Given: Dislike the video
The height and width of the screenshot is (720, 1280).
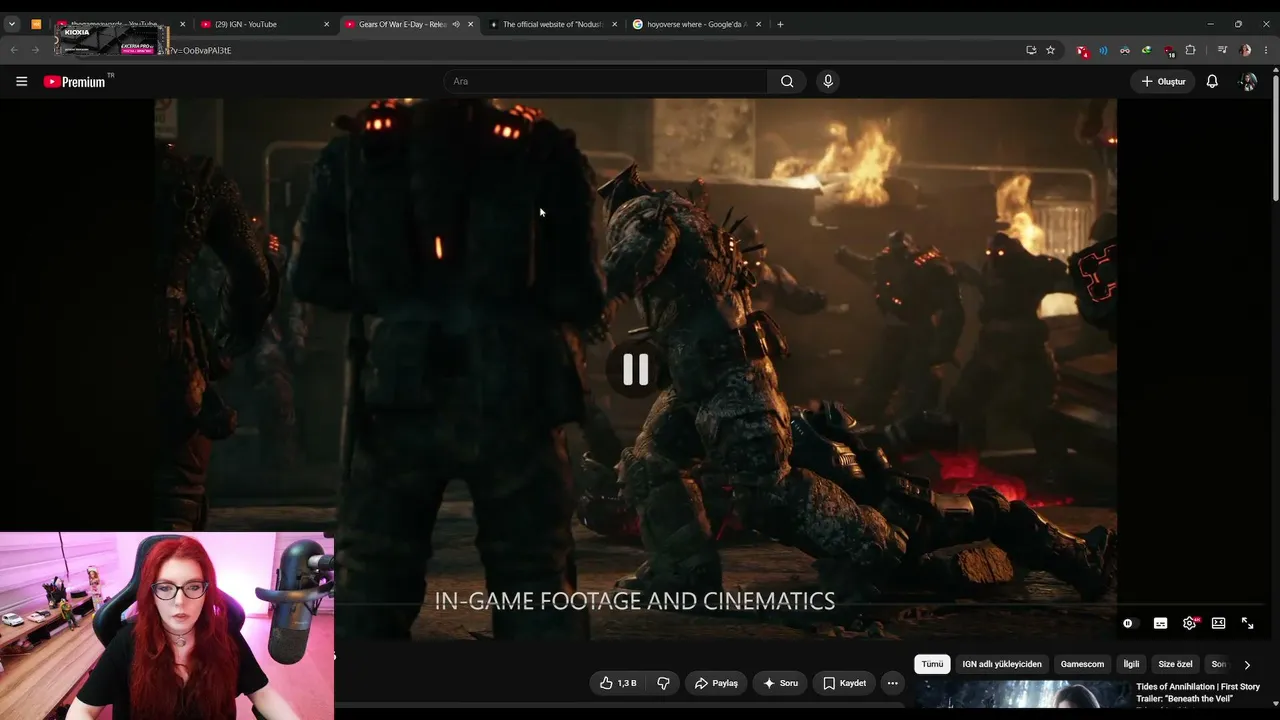Looking at the screenshot, I should pyautogui.click(x=663, y=683).
